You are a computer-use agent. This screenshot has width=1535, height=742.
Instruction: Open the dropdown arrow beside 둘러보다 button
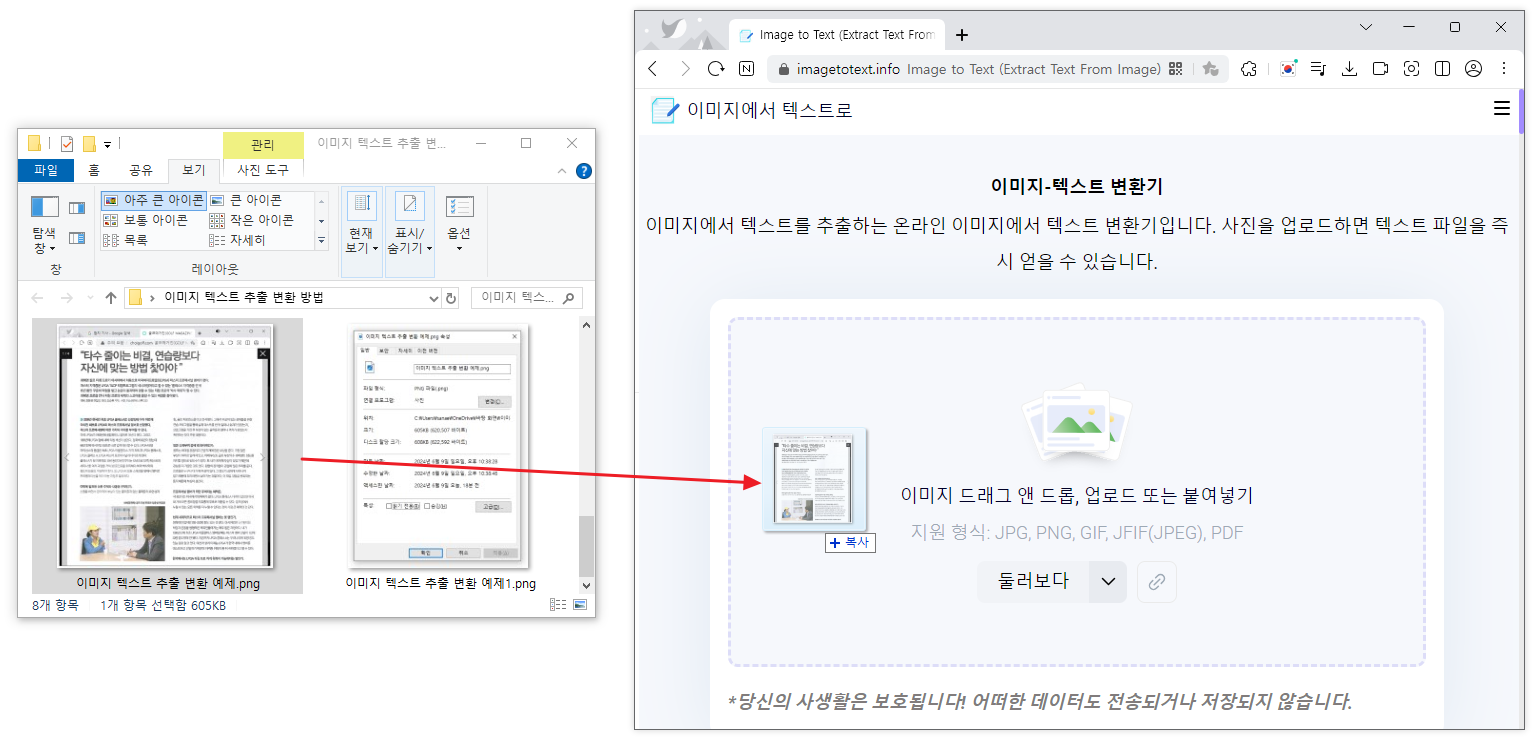[1108, 582]
